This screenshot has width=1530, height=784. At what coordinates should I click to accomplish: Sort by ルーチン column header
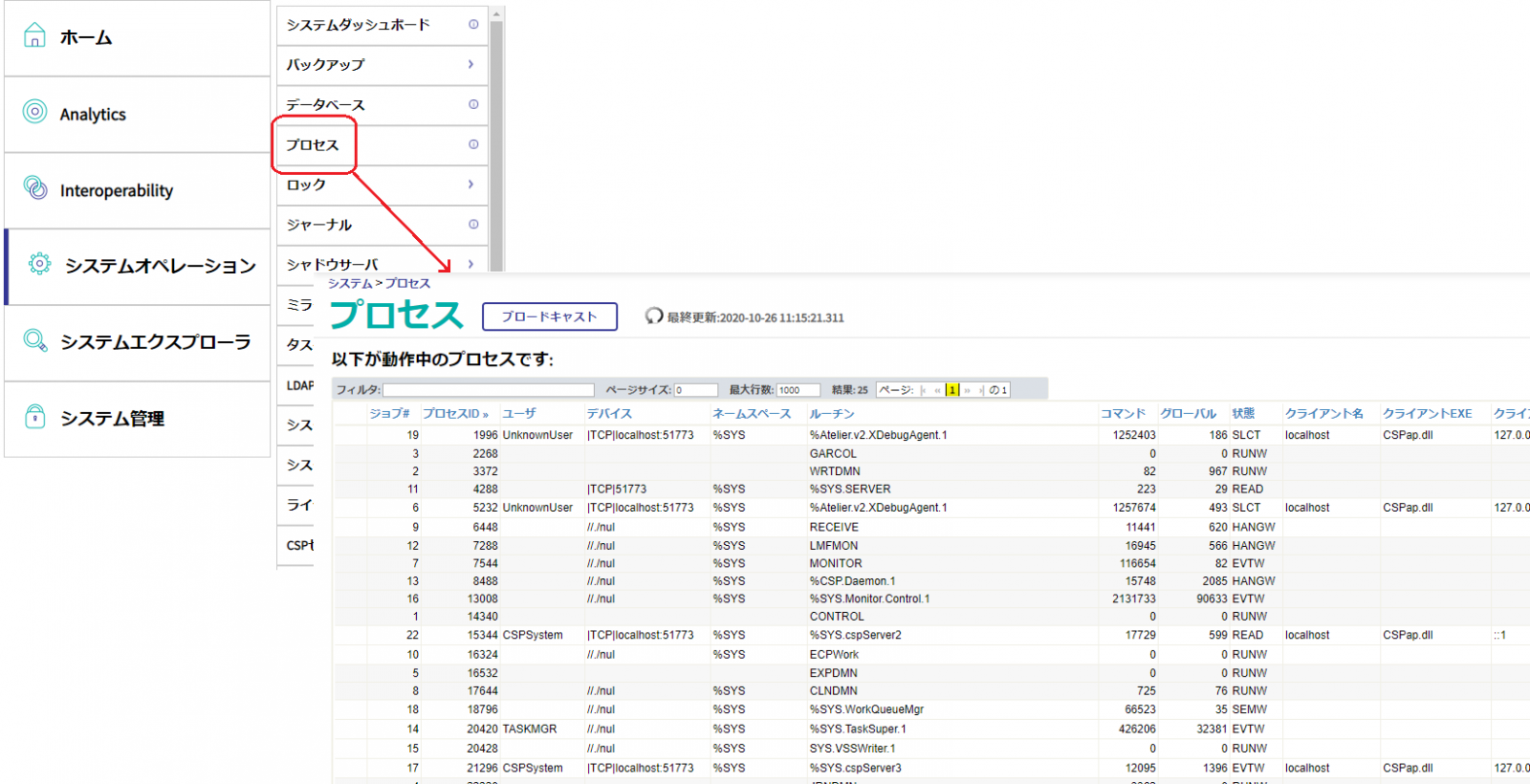832,413
